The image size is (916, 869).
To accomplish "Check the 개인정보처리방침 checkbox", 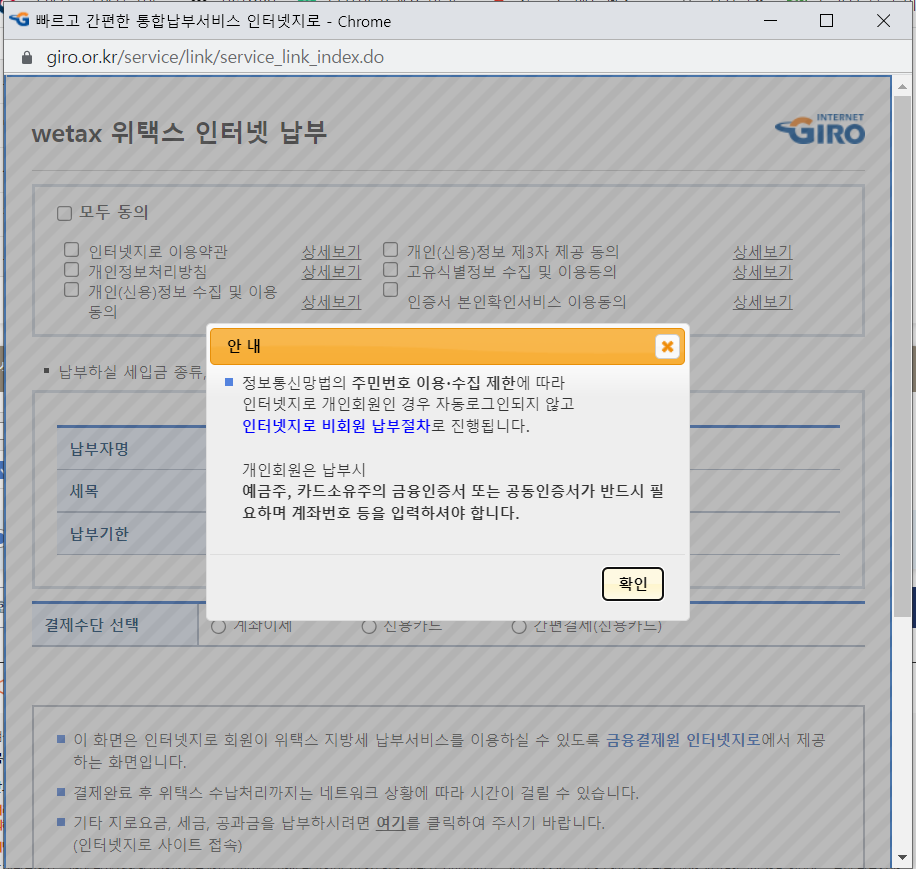I will pos(71,270).
